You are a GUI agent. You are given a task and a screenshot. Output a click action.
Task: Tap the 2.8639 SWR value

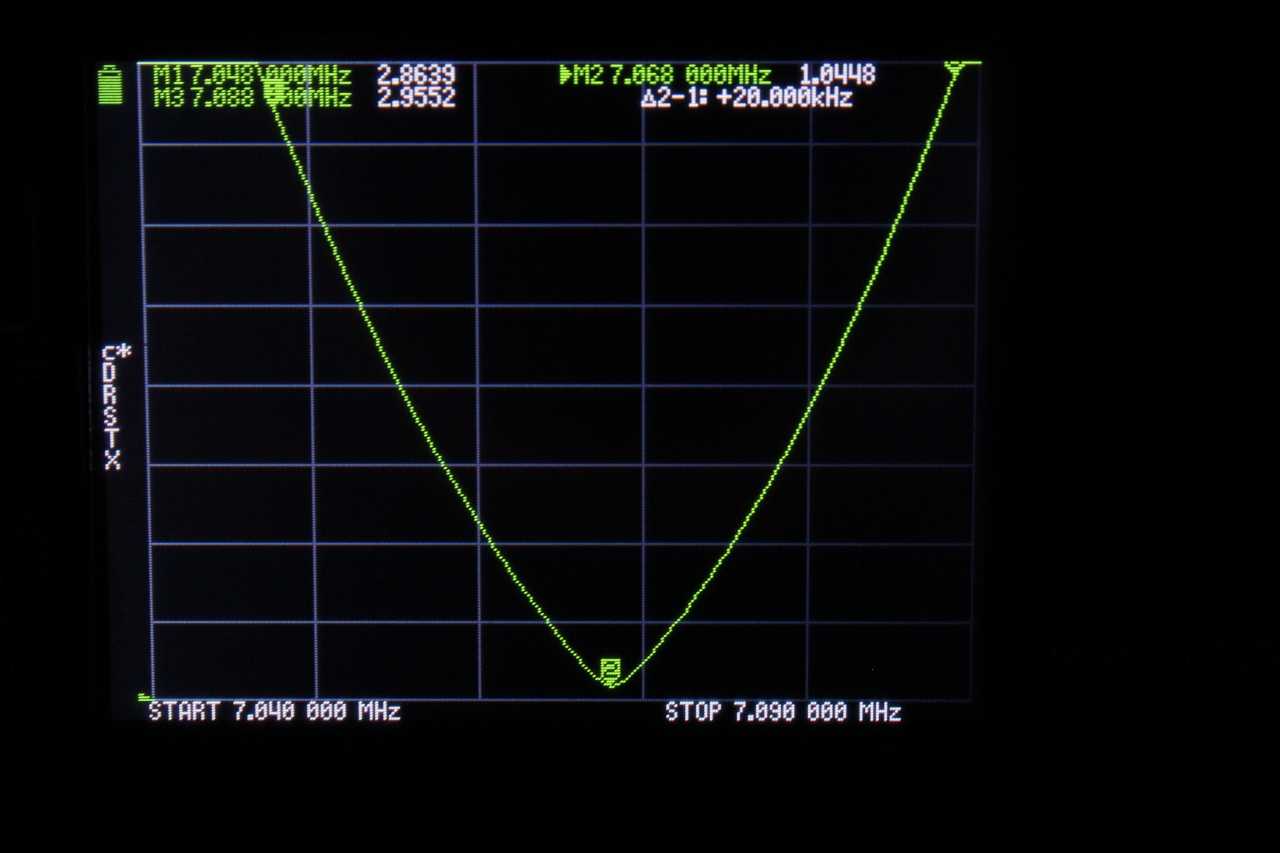416,75
